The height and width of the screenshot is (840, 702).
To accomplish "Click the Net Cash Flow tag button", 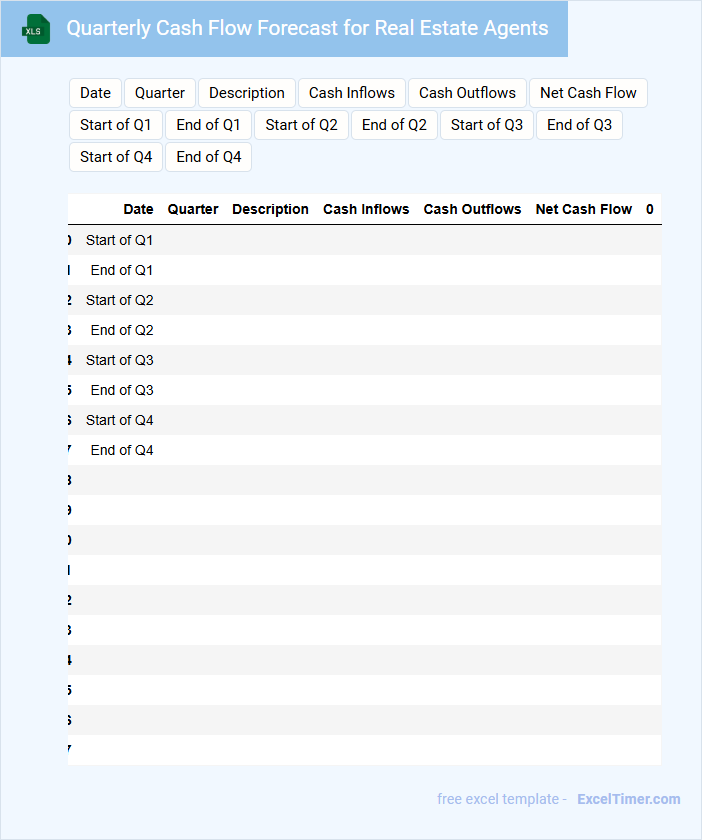I will 588,93.
